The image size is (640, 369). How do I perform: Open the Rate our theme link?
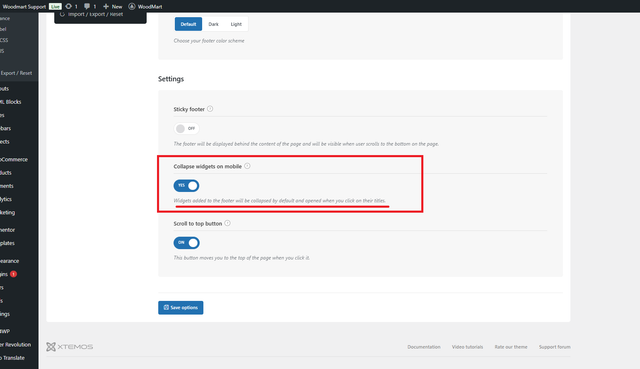[511, 347]
